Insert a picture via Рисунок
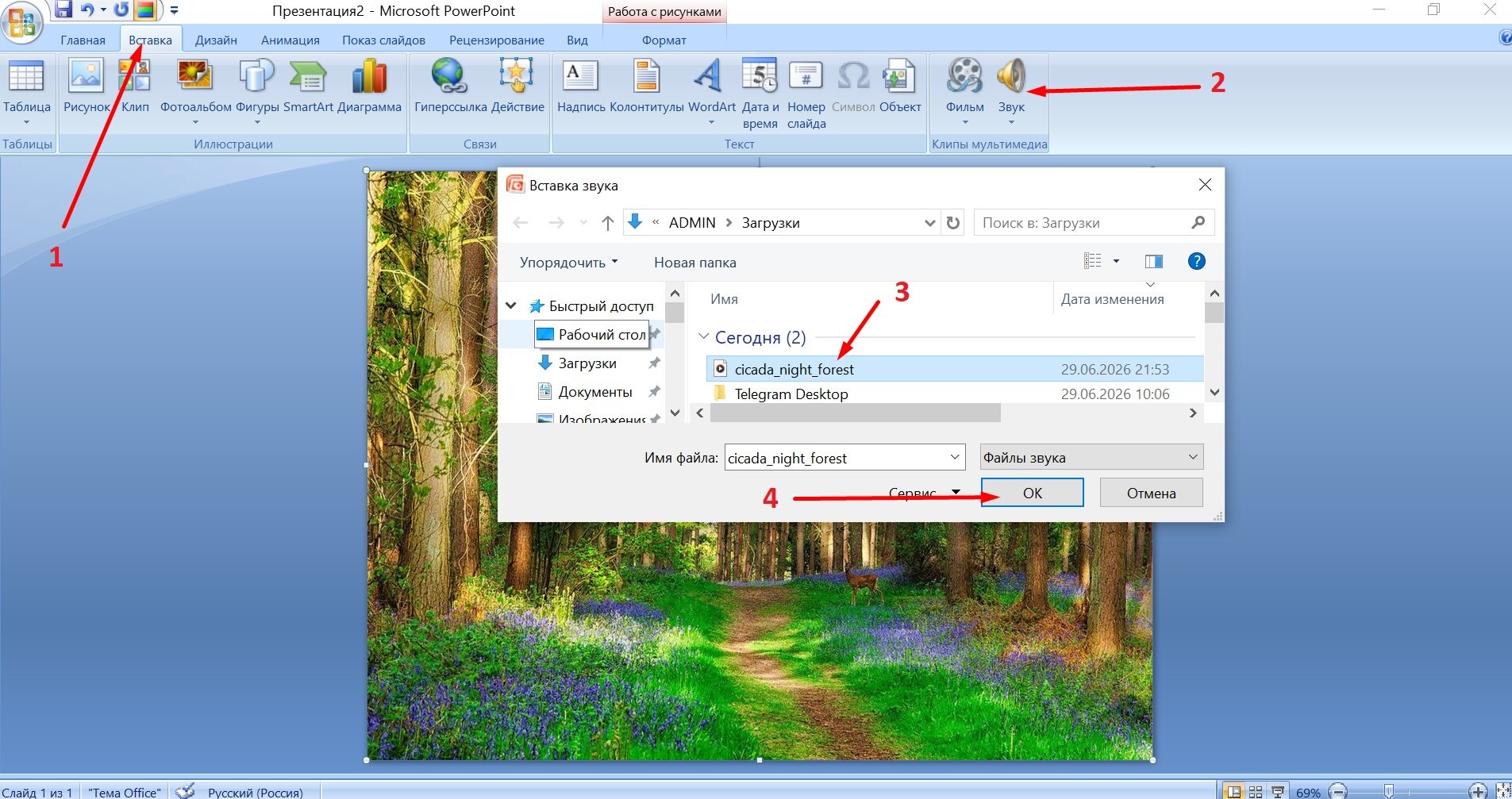1512x799 pixels. [87, 87]
